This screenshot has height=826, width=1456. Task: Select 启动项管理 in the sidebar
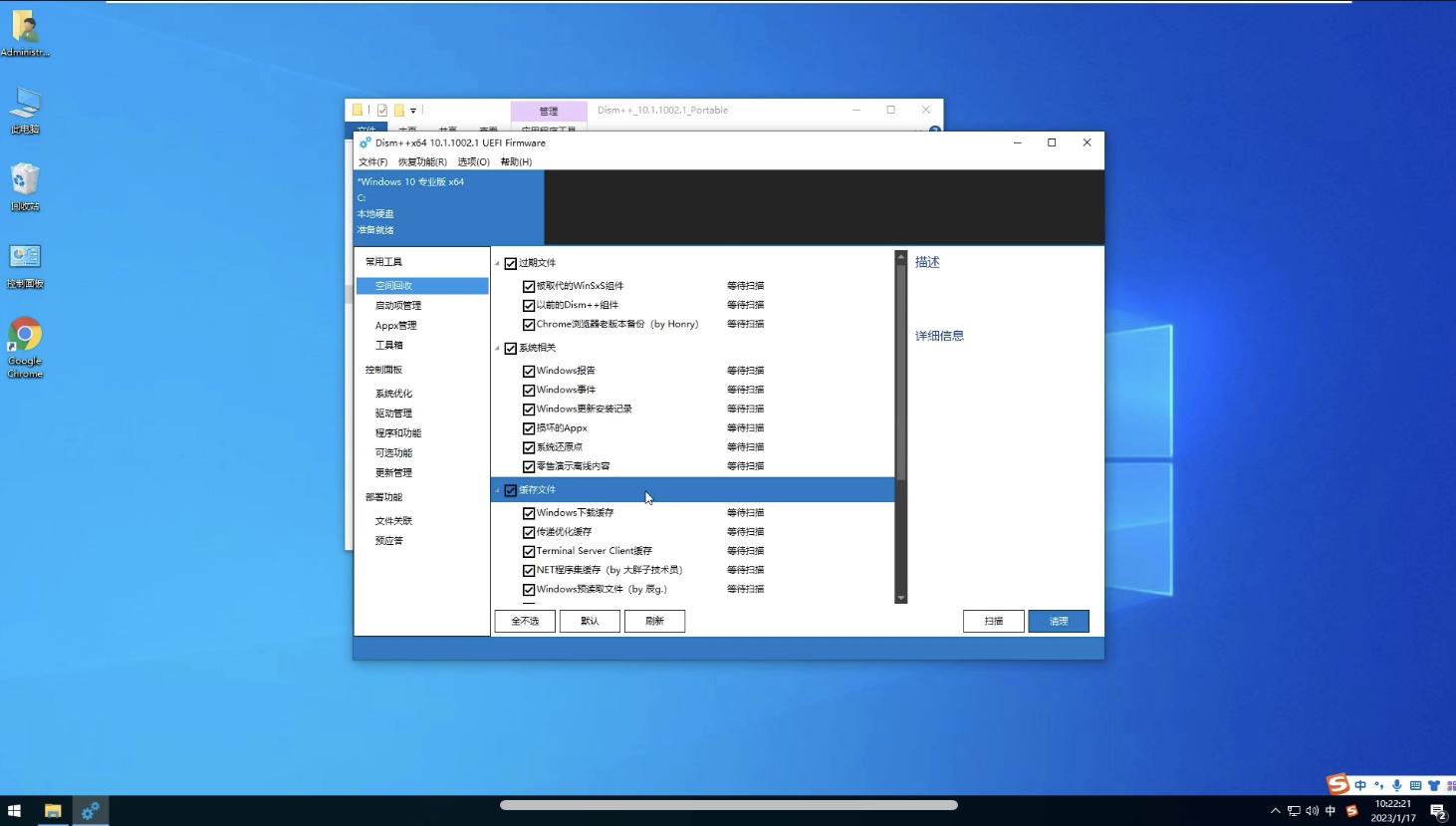pyautogui.click(x=398, y=306)
